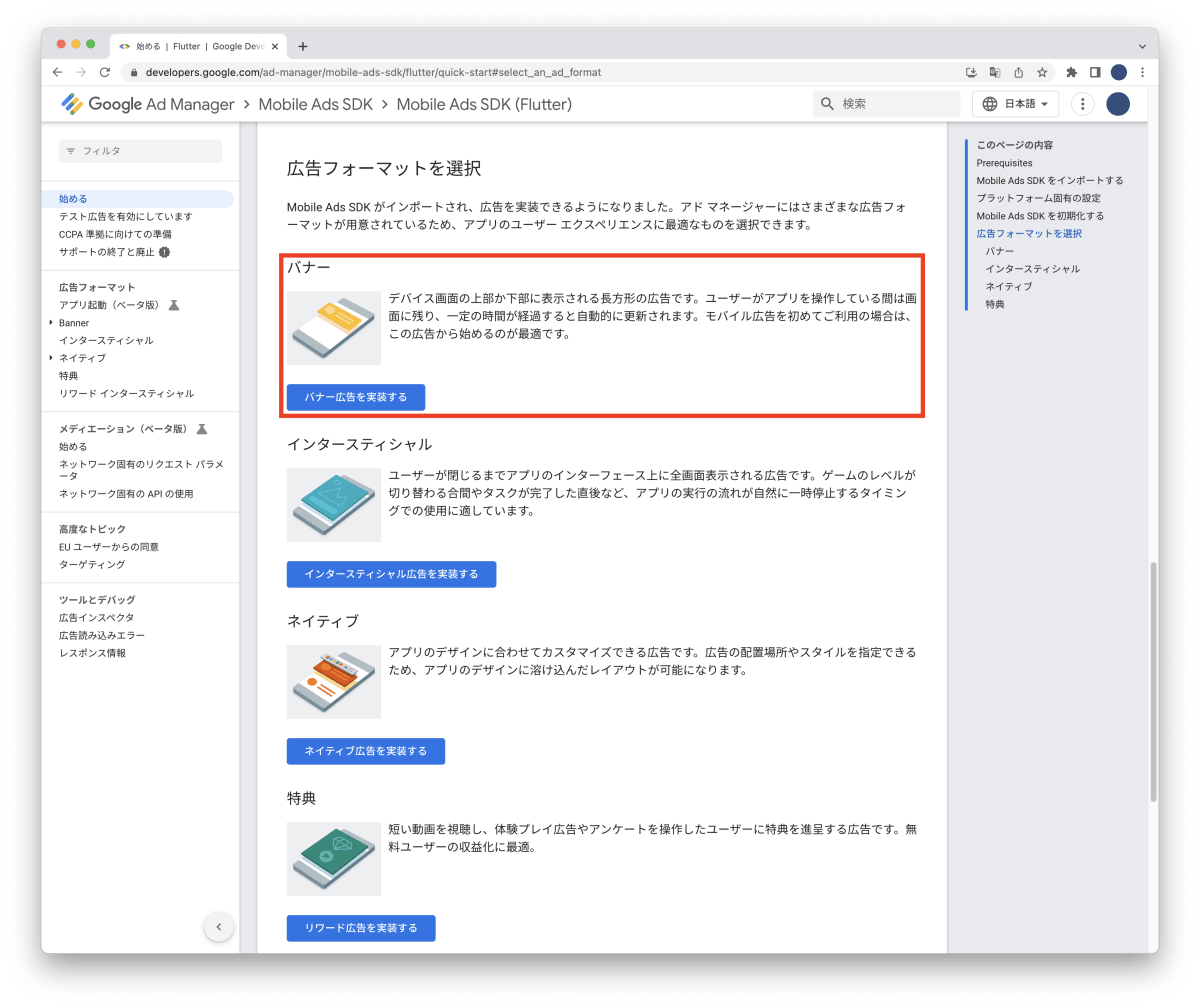This screenshot has width=1200, height=1008.
Task: Jump to Prerequisites in the page contents
Action: coord(1005,163)
